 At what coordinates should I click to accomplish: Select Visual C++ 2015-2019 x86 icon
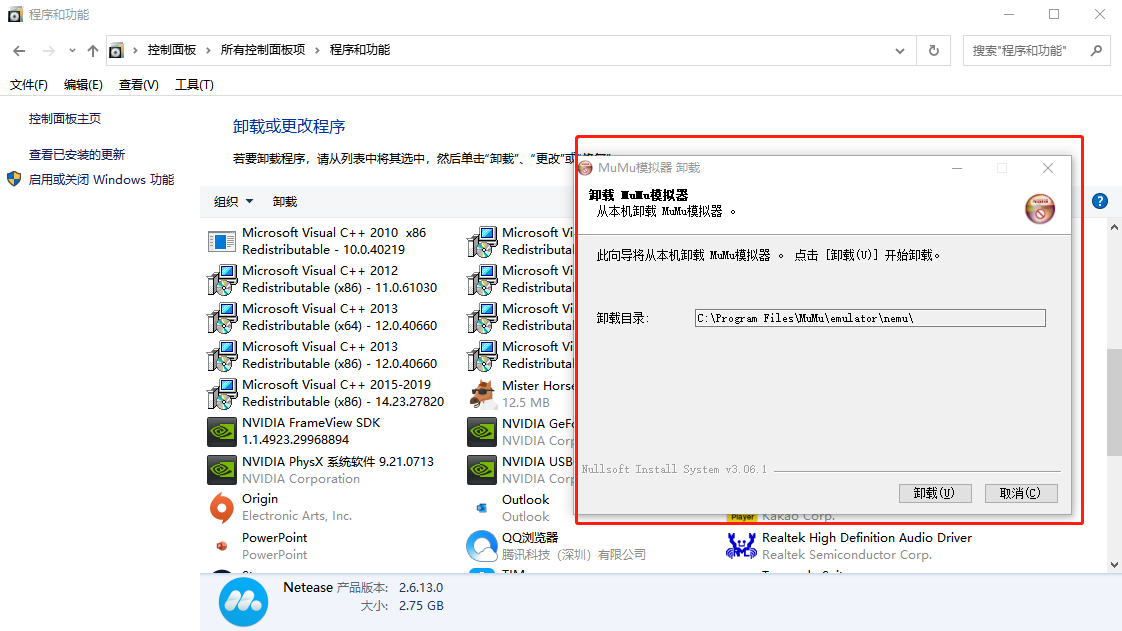tap(222, 393)
